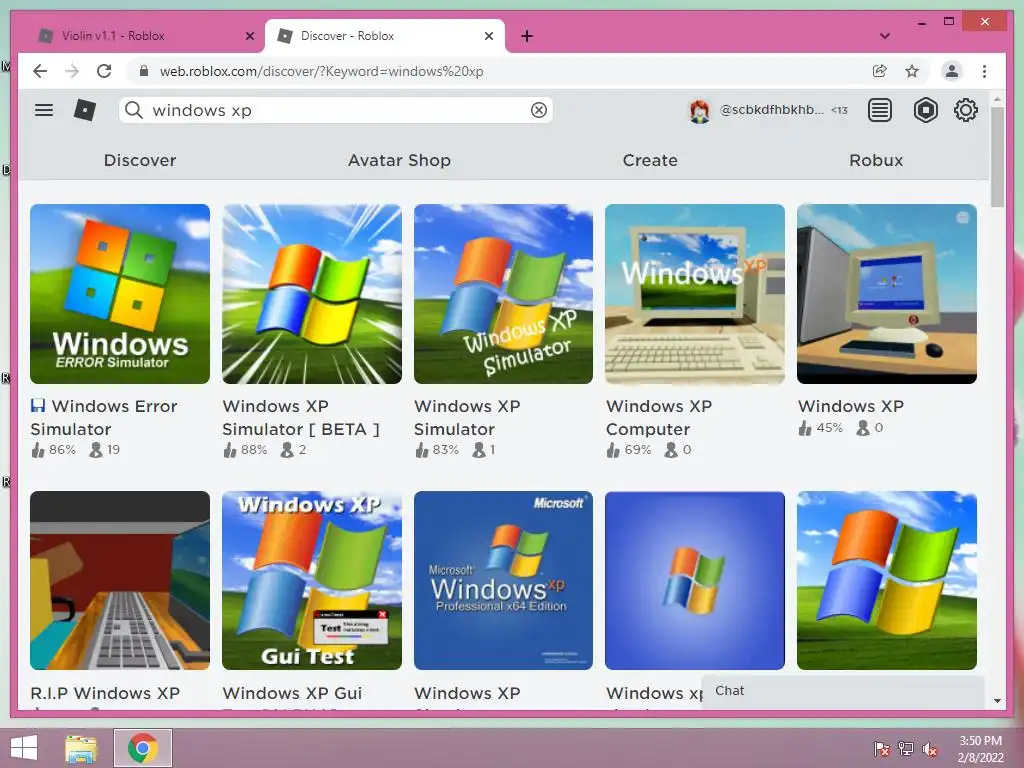Go back in Chrome

point(40,71)
